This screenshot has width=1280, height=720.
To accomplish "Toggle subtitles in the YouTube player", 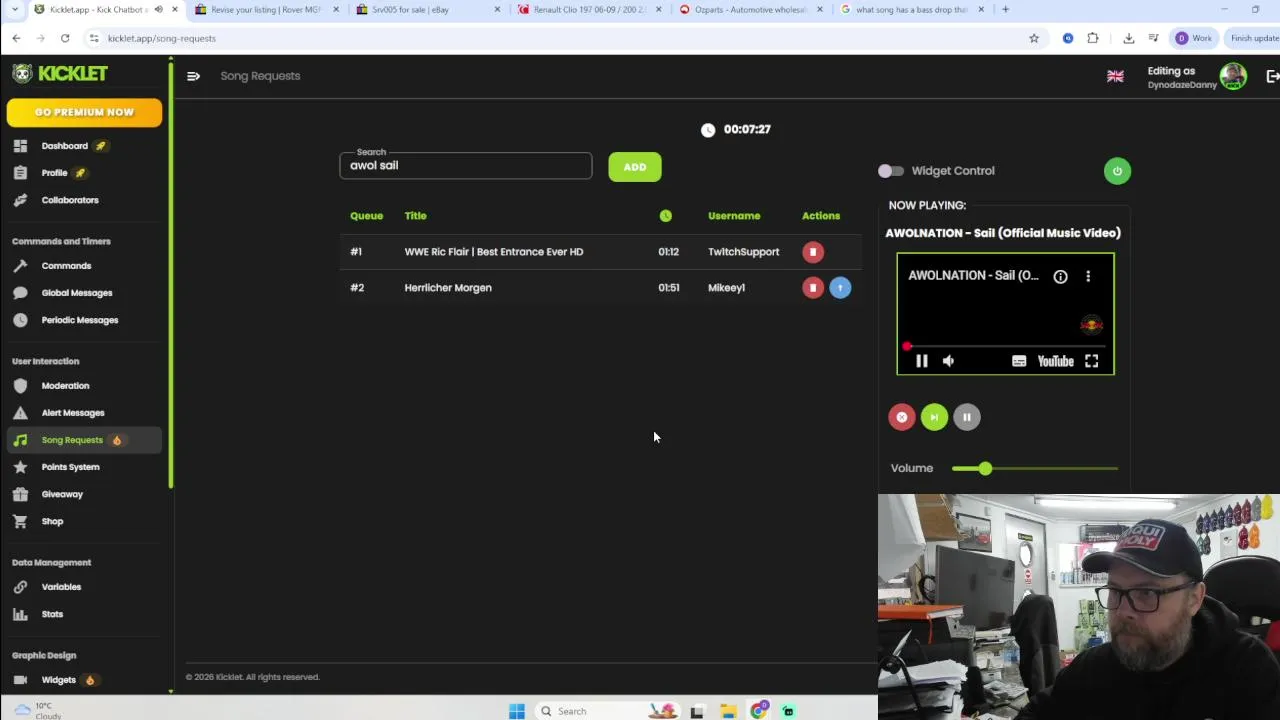I will [1019, 361].
